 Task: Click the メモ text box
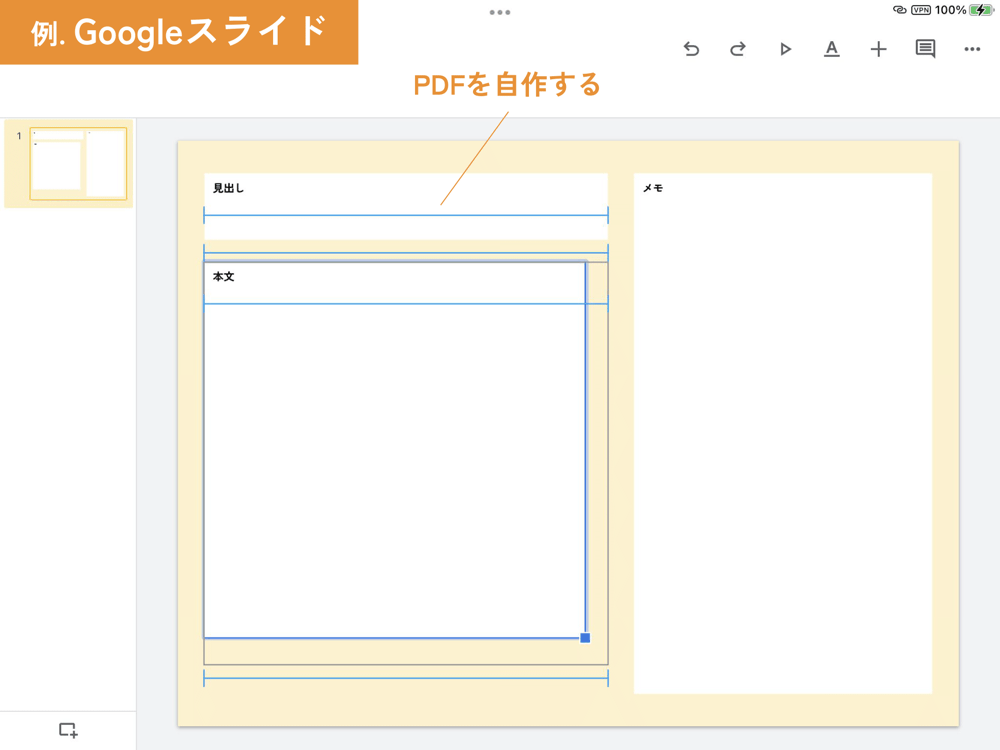(783, 433)
